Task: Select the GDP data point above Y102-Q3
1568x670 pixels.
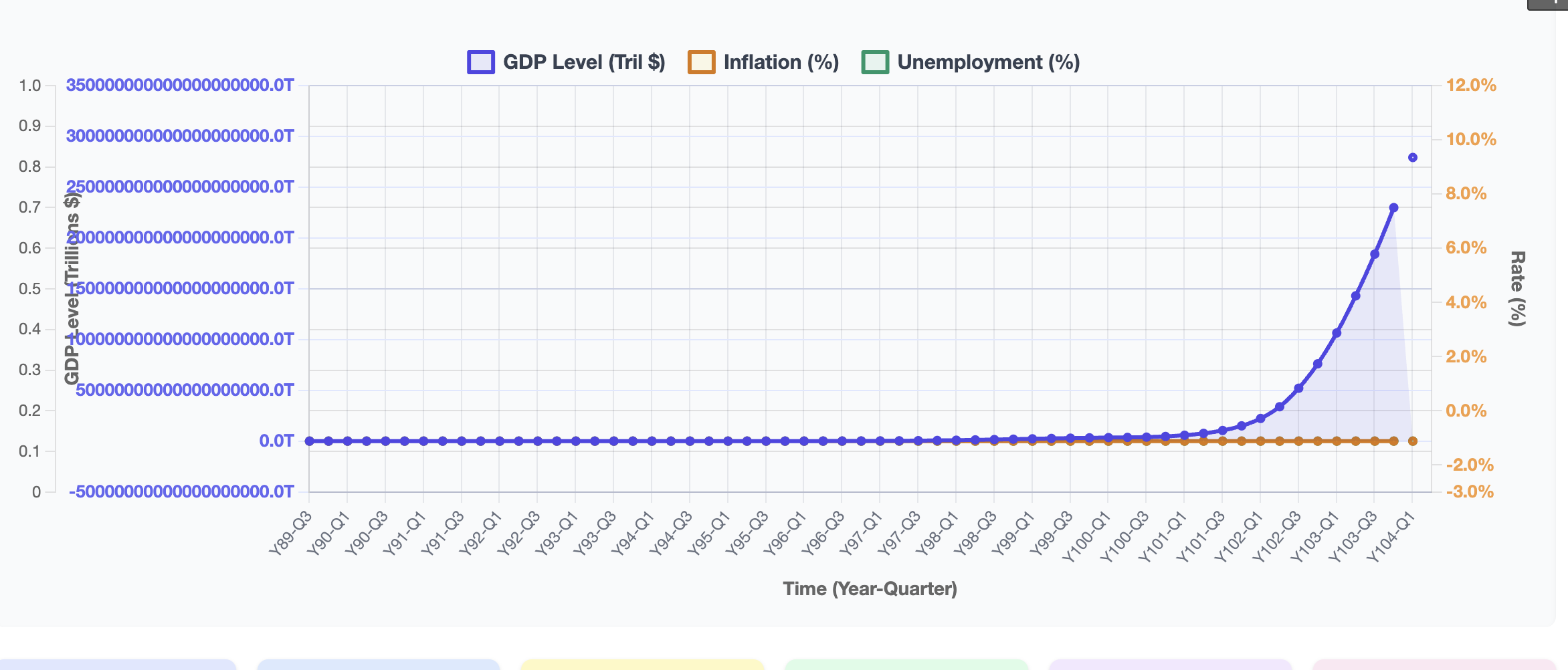Action: tap(1298, 388)
